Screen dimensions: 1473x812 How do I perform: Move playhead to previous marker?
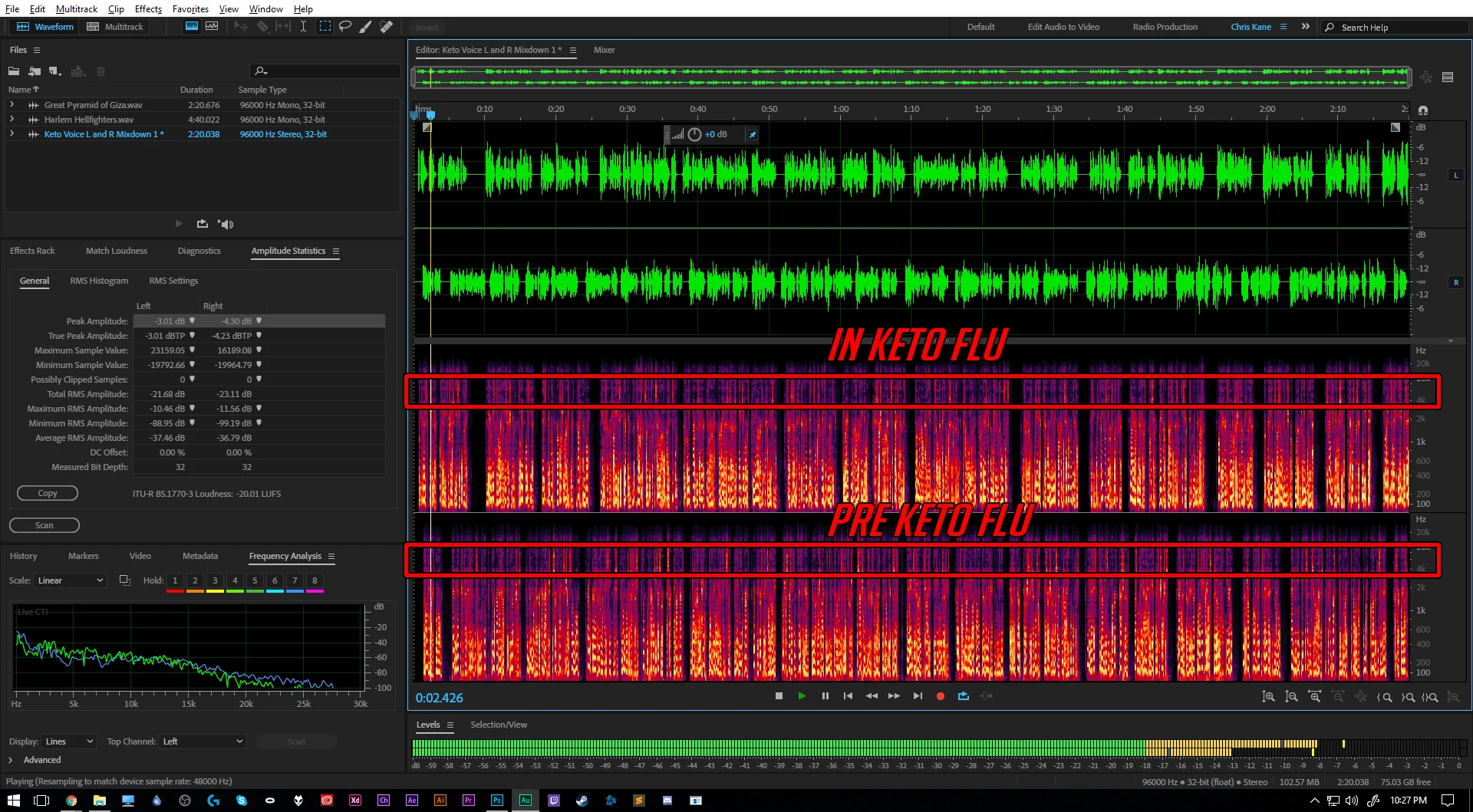848,696
